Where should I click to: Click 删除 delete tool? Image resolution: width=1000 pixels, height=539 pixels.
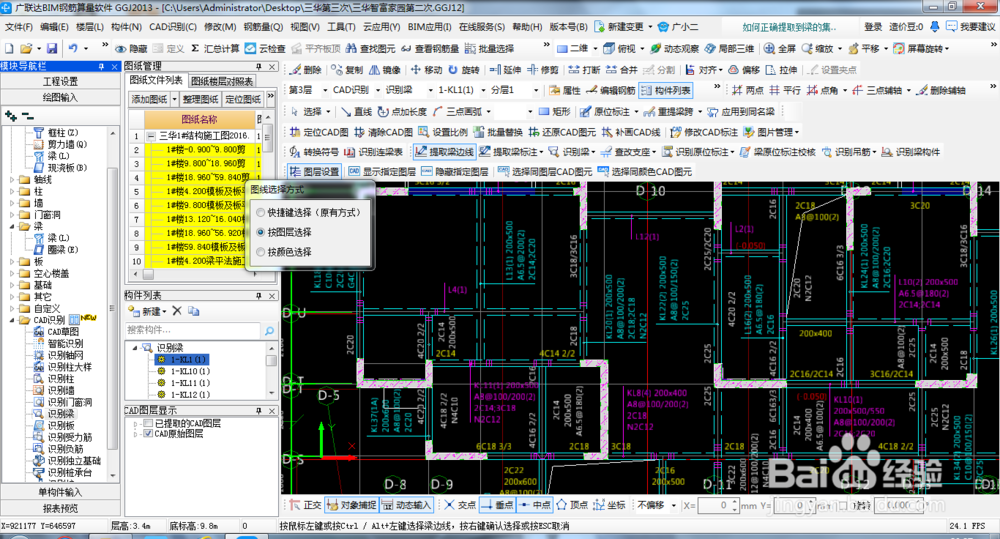306,70
